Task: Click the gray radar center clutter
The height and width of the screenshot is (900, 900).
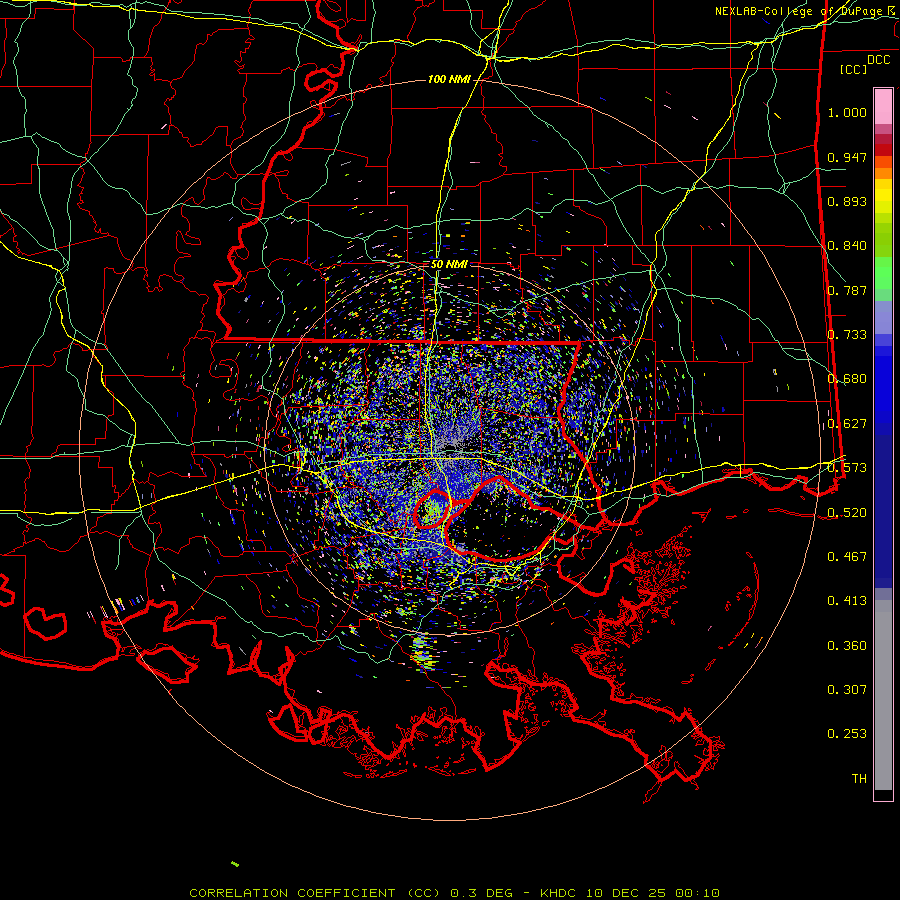Action: 453,445
